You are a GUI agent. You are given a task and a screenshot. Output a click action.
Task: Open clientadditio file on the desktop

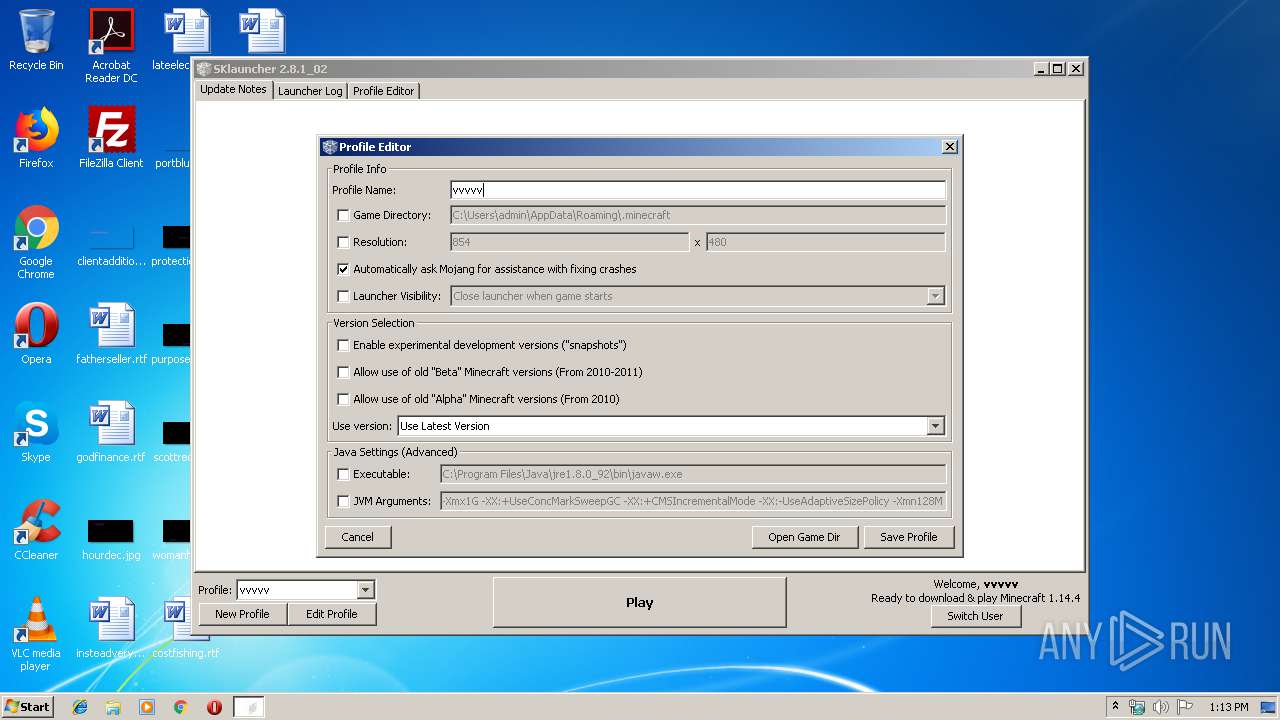click(x=111, y=246)
